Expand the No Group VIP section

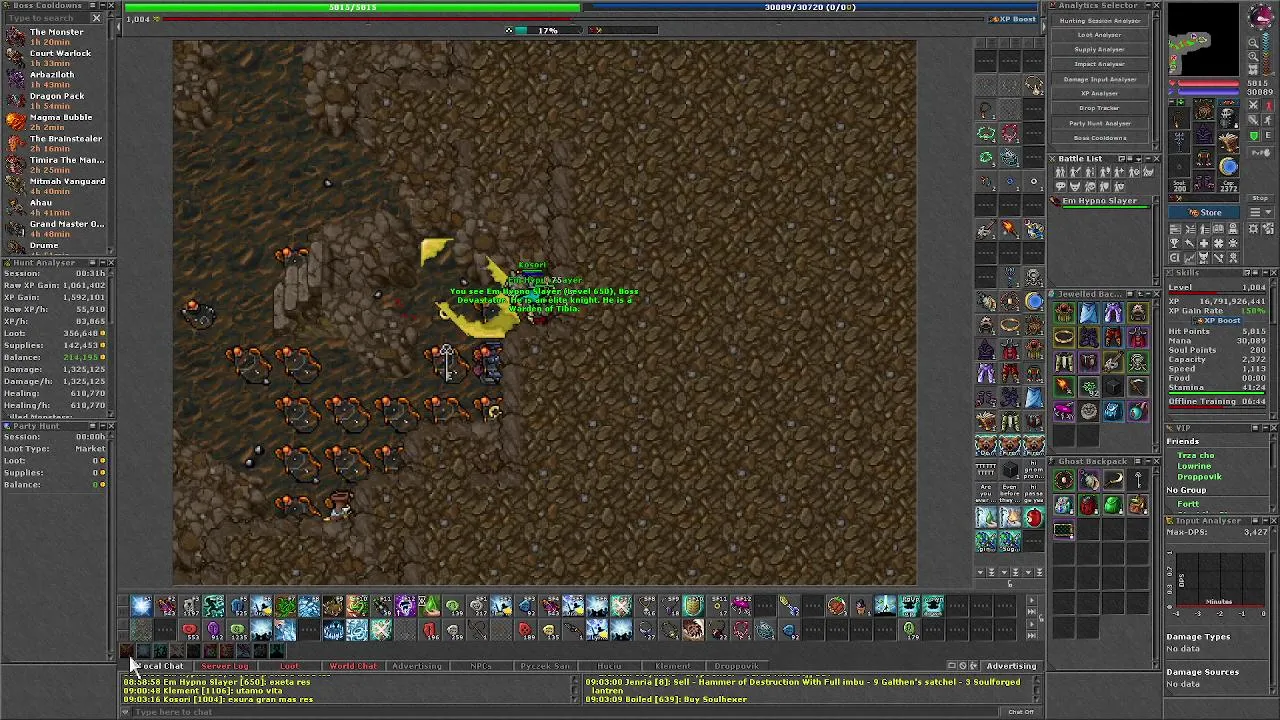coord(1187,490)
